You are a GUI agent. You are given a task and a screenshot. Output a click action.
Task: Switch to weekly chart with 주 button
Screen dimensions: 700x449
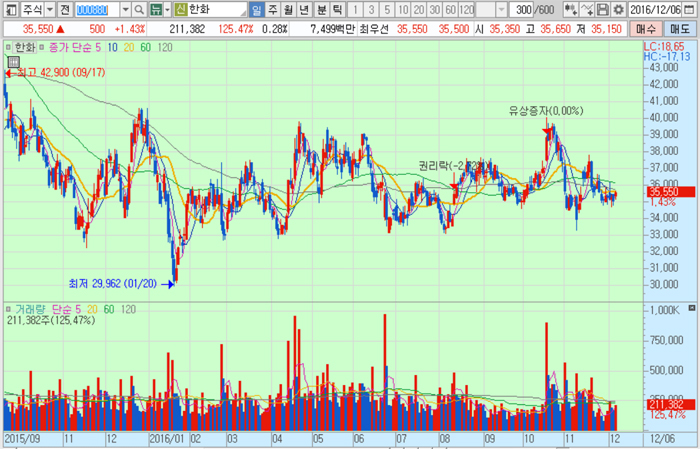point(273,9)
